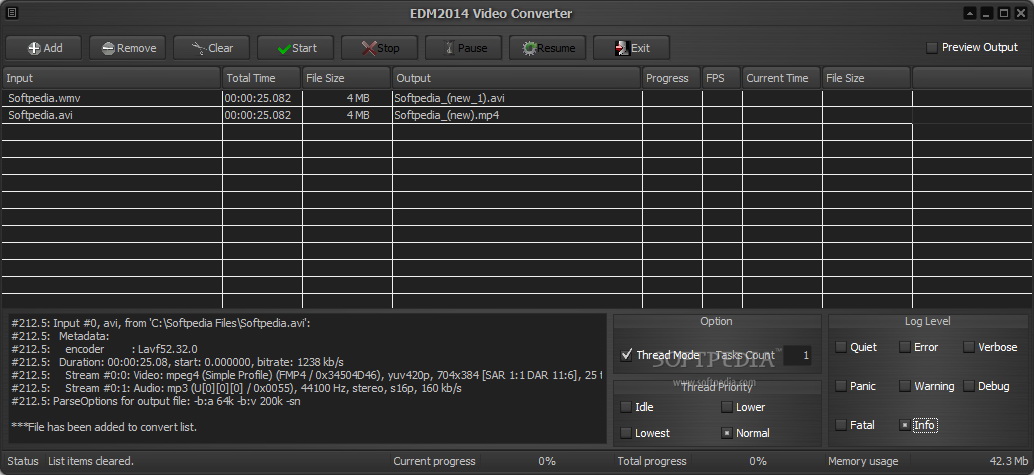Clear the conversion list
The height and width of the screenshot is (475, 1034).
[212, 48]
